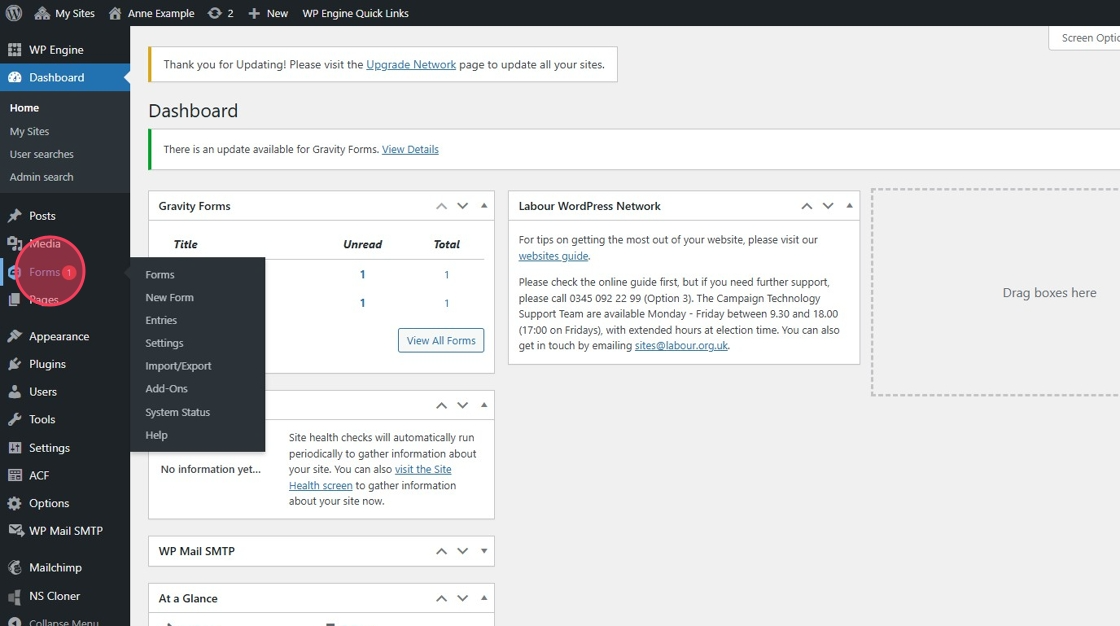Click the sites@labour.org.uk email link
This screenshot has height=626, width=1120.
(681, 345)
